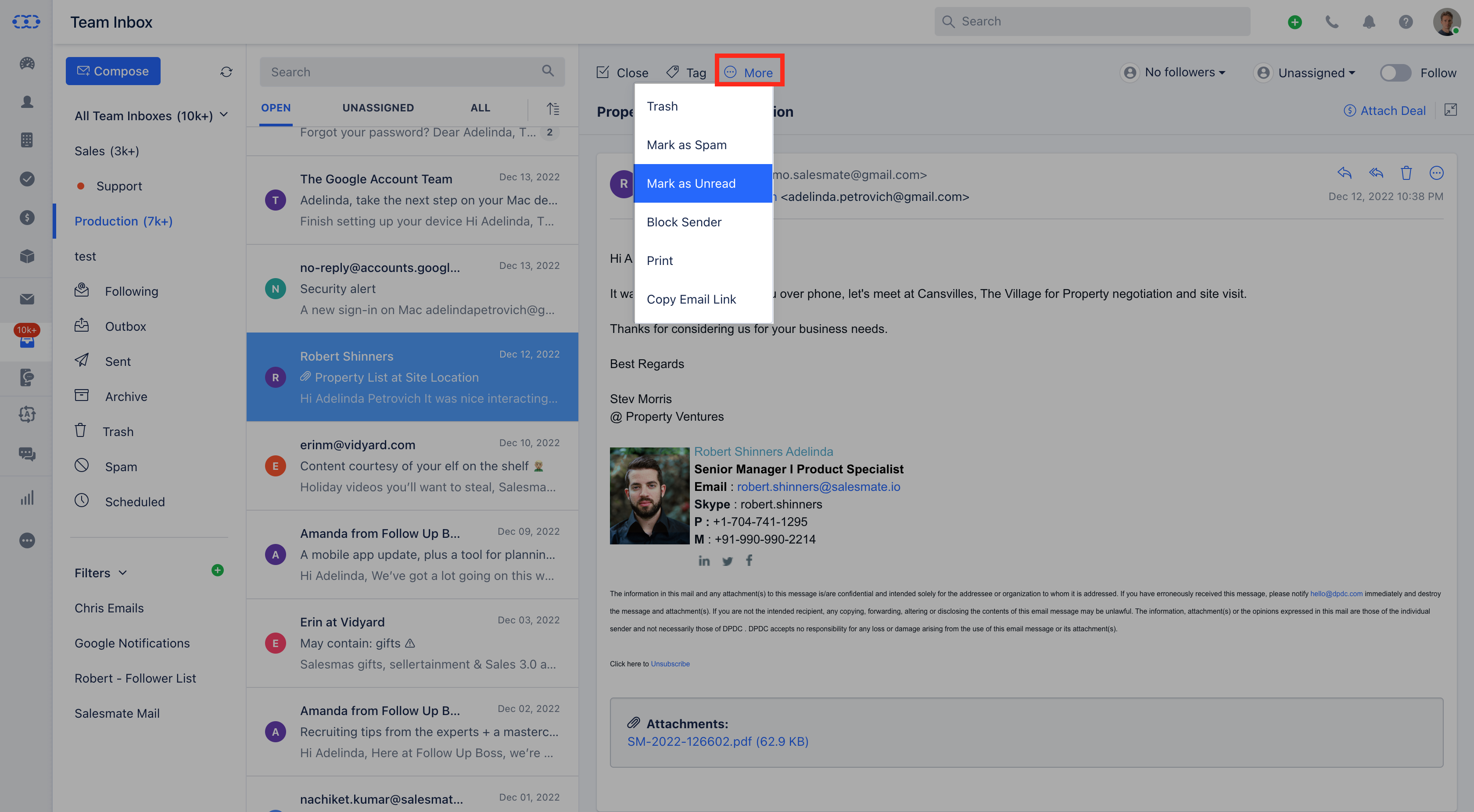The width and height of the screenshot is (1474, 812).
Task: Click the sort order icon in conversation list
Action: tap(553, 108)
